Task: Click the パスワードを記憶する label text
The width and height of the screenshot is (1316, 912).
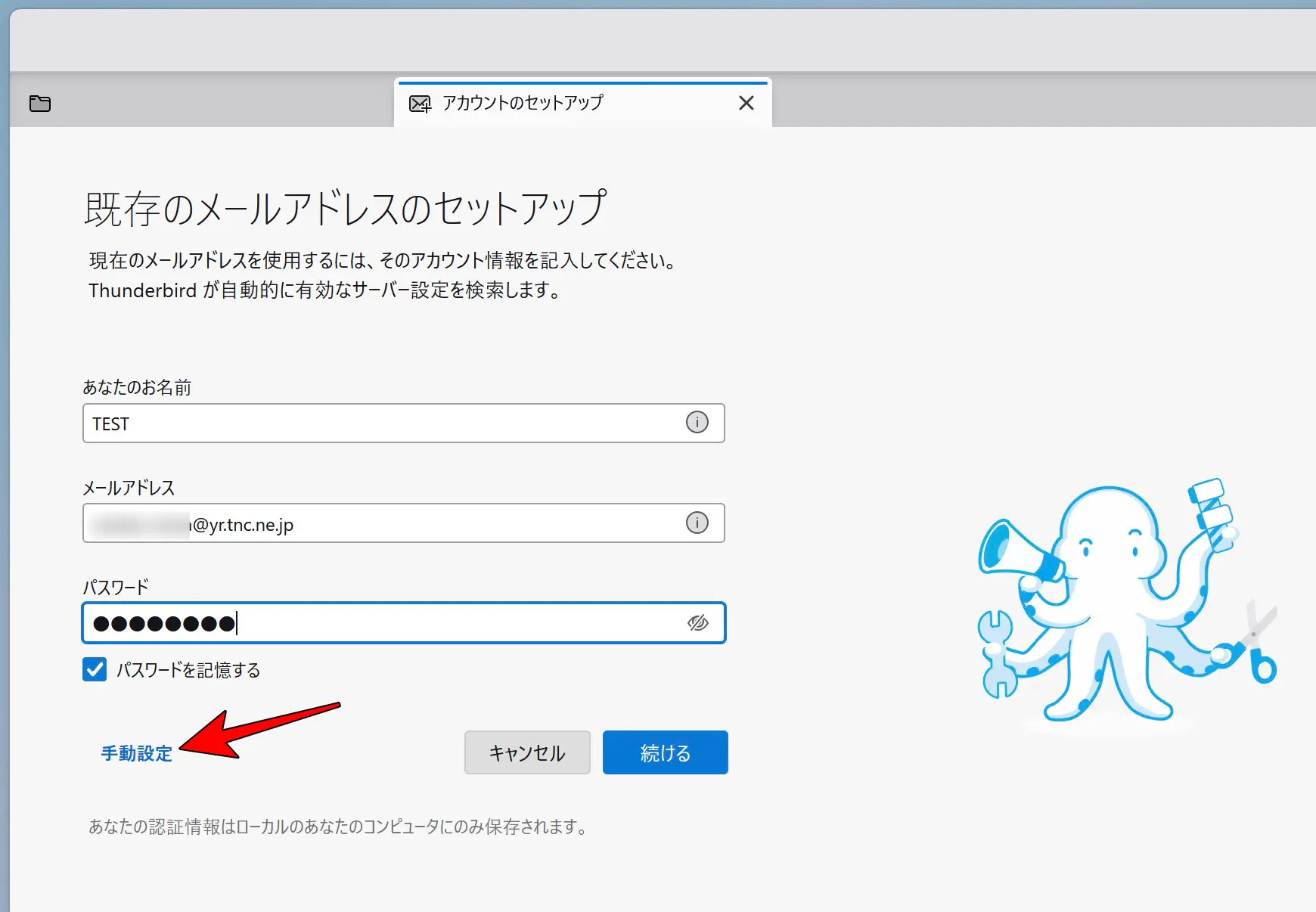Action: point(188,671)
